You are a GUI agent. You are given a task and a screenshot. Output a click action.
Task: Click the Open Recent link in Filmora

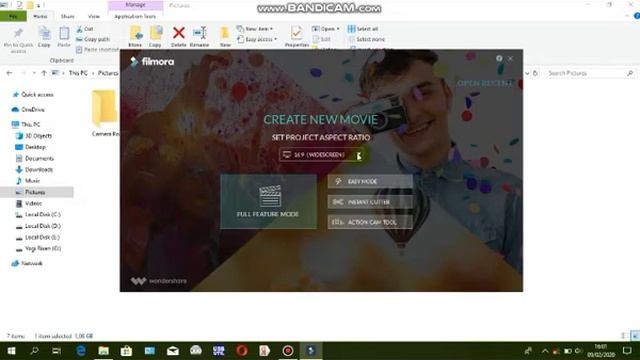(484, 83)
